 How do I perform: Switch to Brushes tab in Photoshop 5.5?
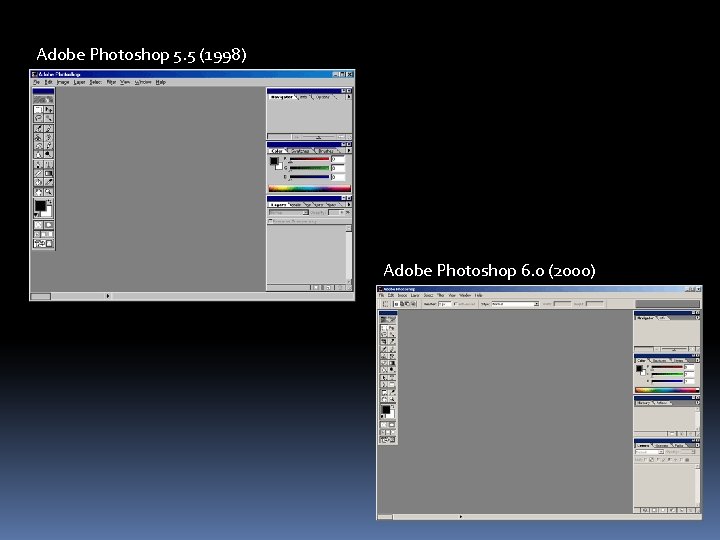point(326,151)
